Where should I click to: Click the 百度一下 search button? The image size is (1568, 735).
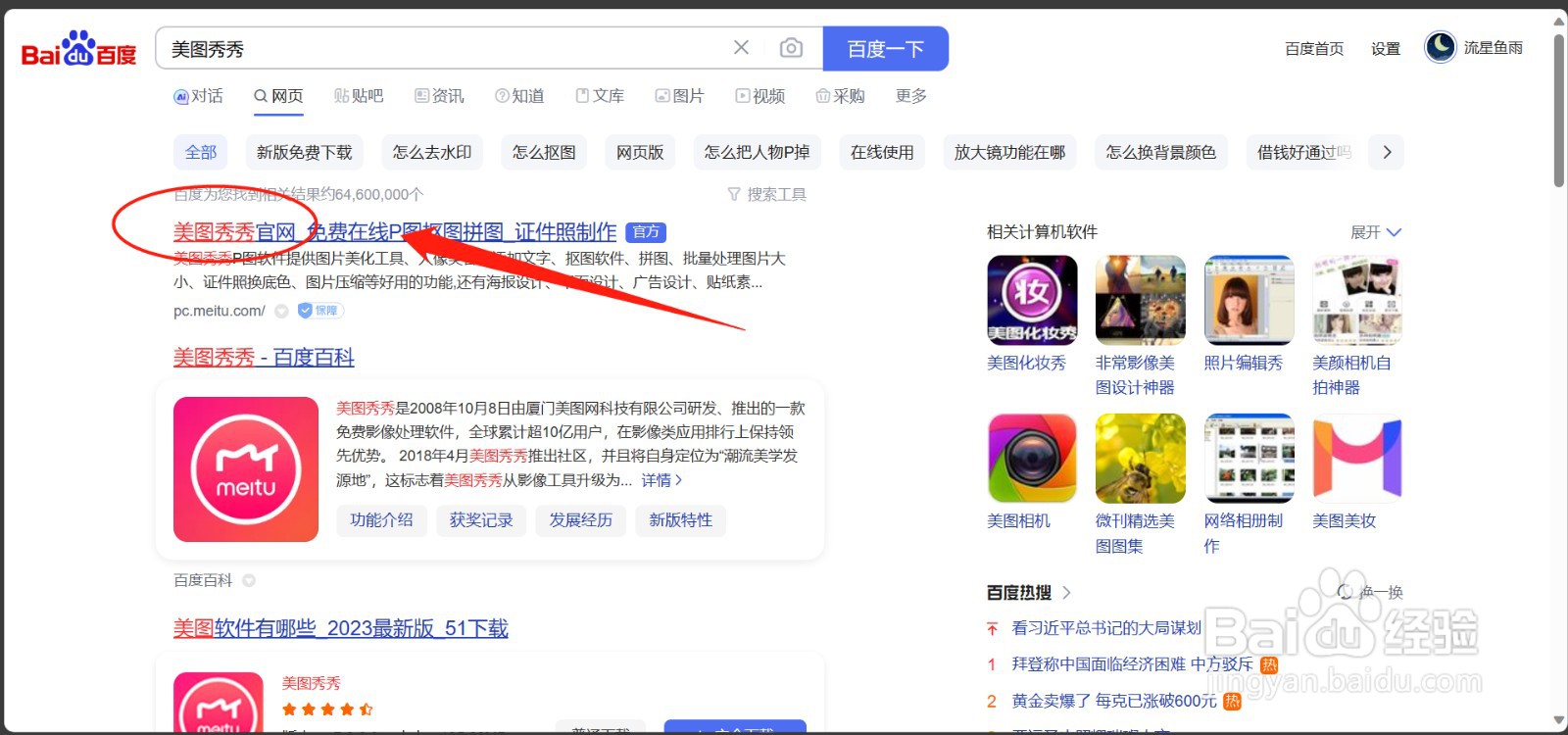885,49
